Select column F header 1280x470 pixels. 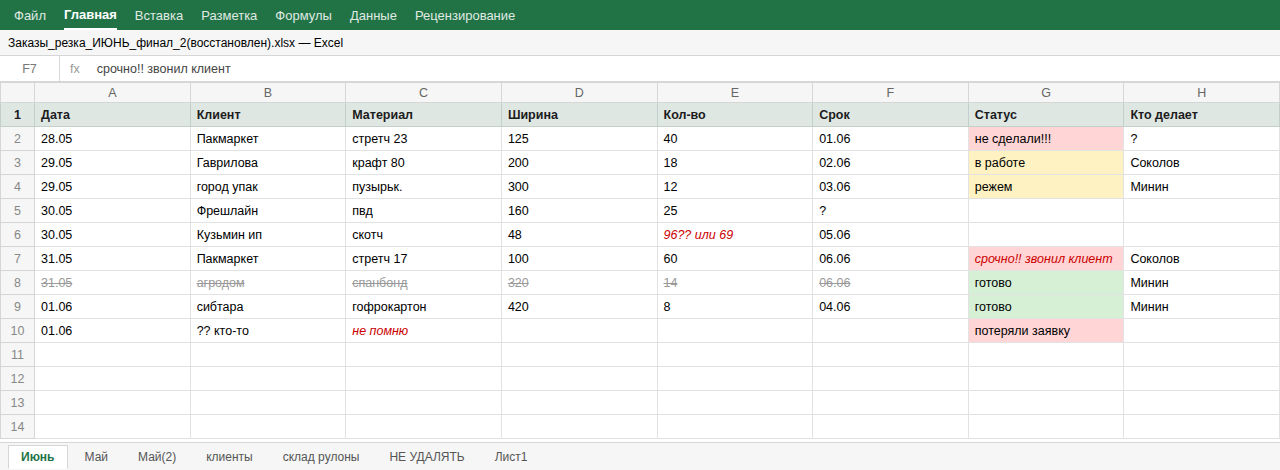click(x=890, y=93)
